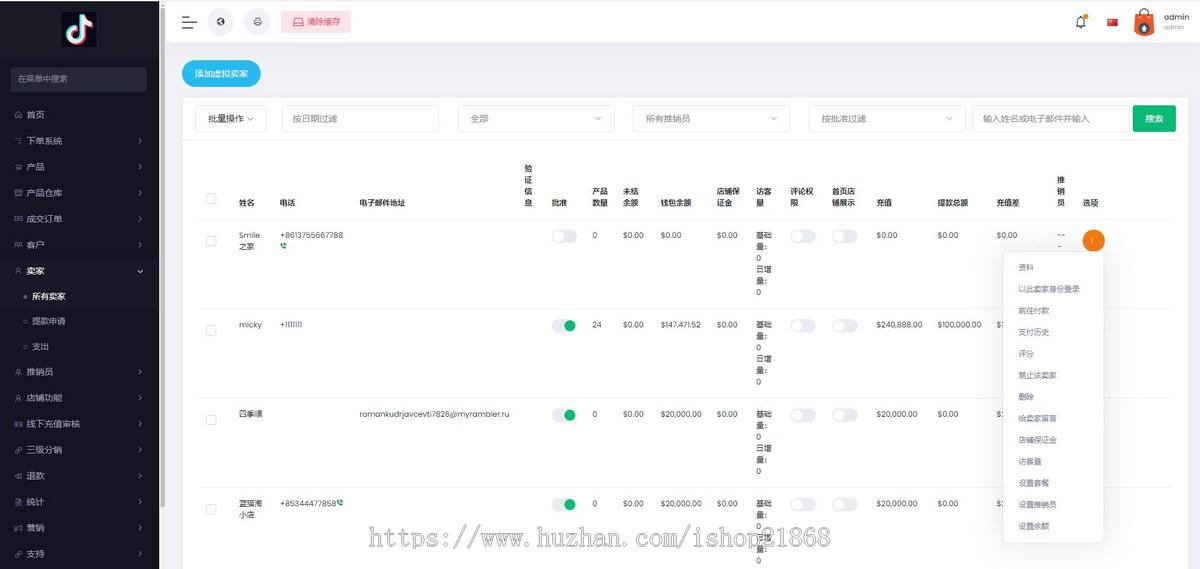Image resolution: width=1200 pixels, height=569 pixels.
Task: Click the admin avatar image
Action: click(1144, 22)
